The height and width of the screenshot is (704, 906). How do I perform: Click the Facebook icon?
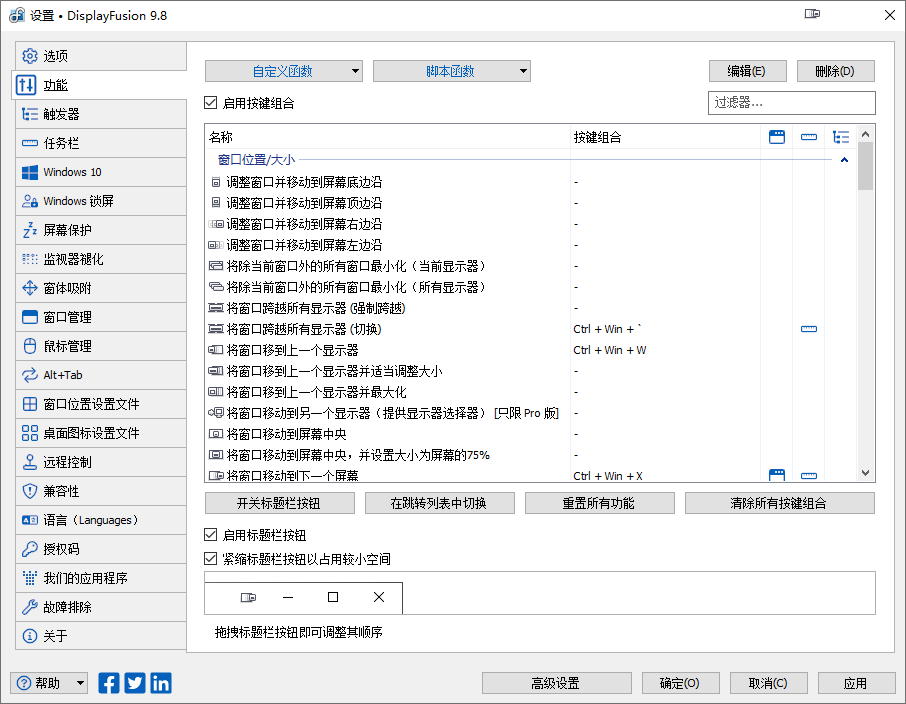tap(109, 683)
